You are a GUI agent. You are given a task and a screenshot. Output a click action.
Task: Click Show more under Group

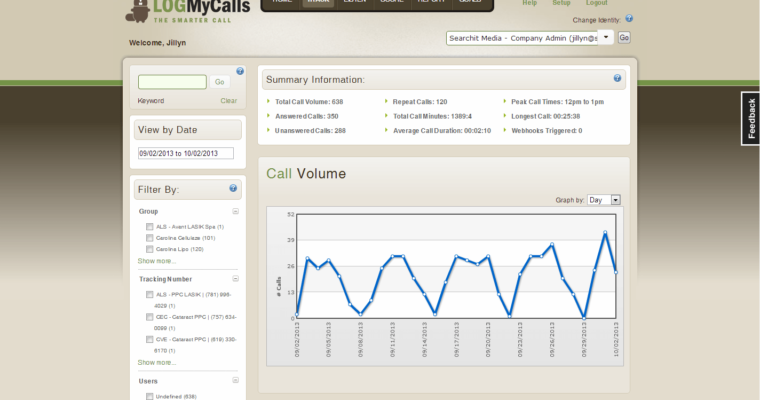point(157,261)
